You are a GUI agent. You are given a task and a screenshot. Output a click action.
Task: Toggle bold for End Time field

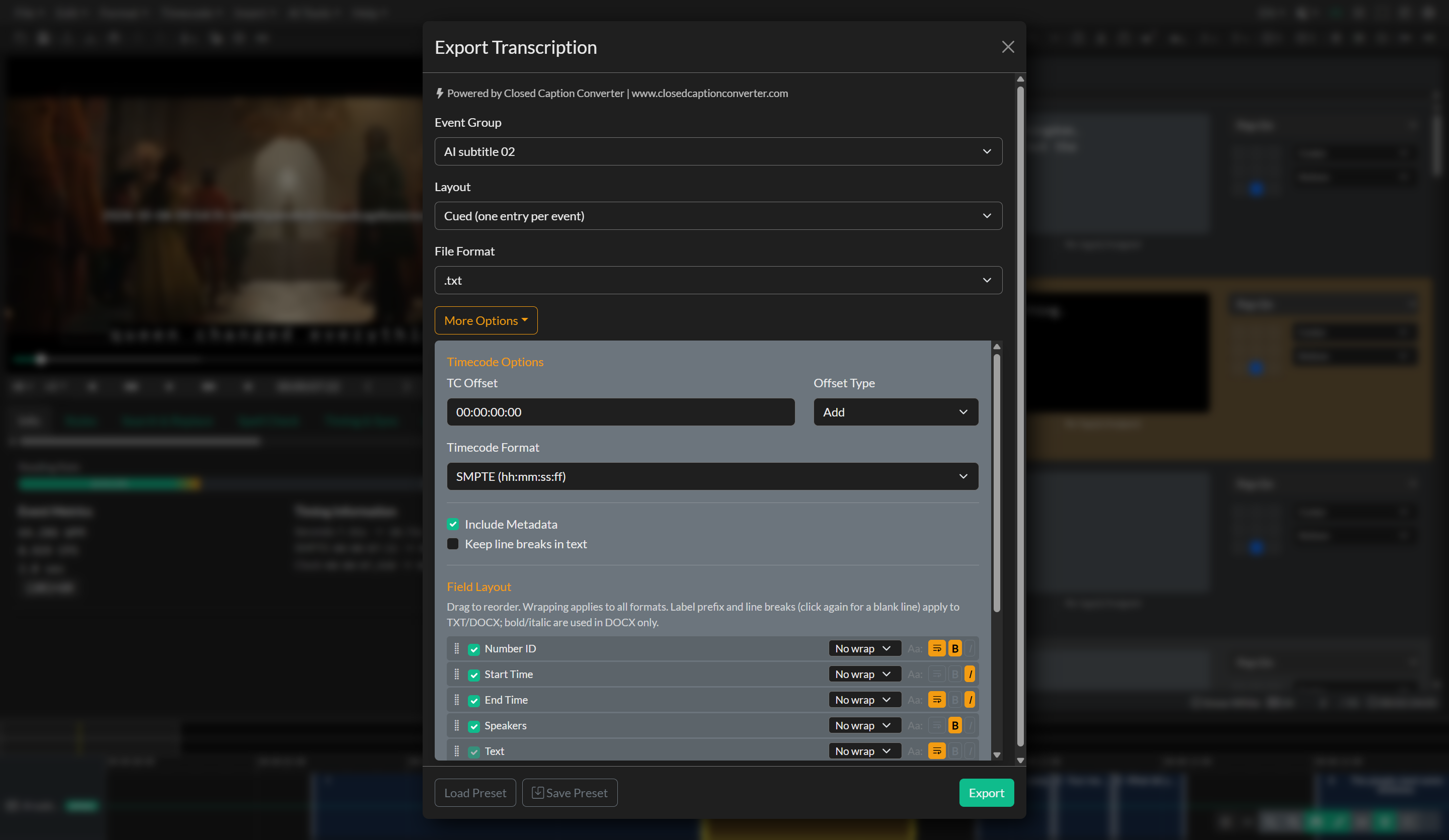point(955,700)
